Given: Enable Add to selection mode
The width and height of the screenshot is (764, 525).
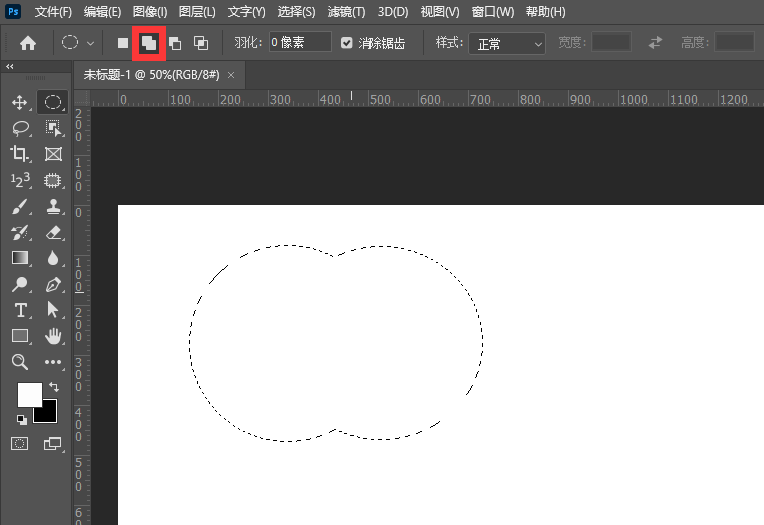Looking at the screenshot, I should 148,43.
